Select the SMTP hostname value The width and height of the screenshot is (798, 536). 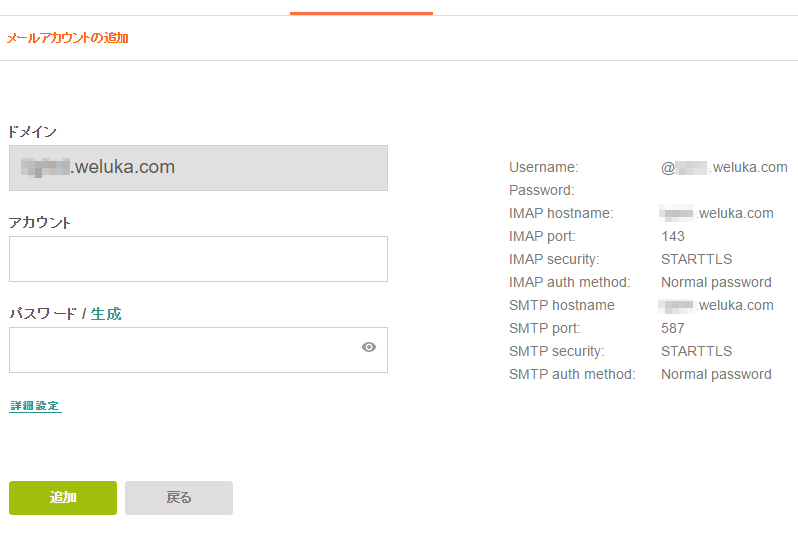[x=717, y=305]
